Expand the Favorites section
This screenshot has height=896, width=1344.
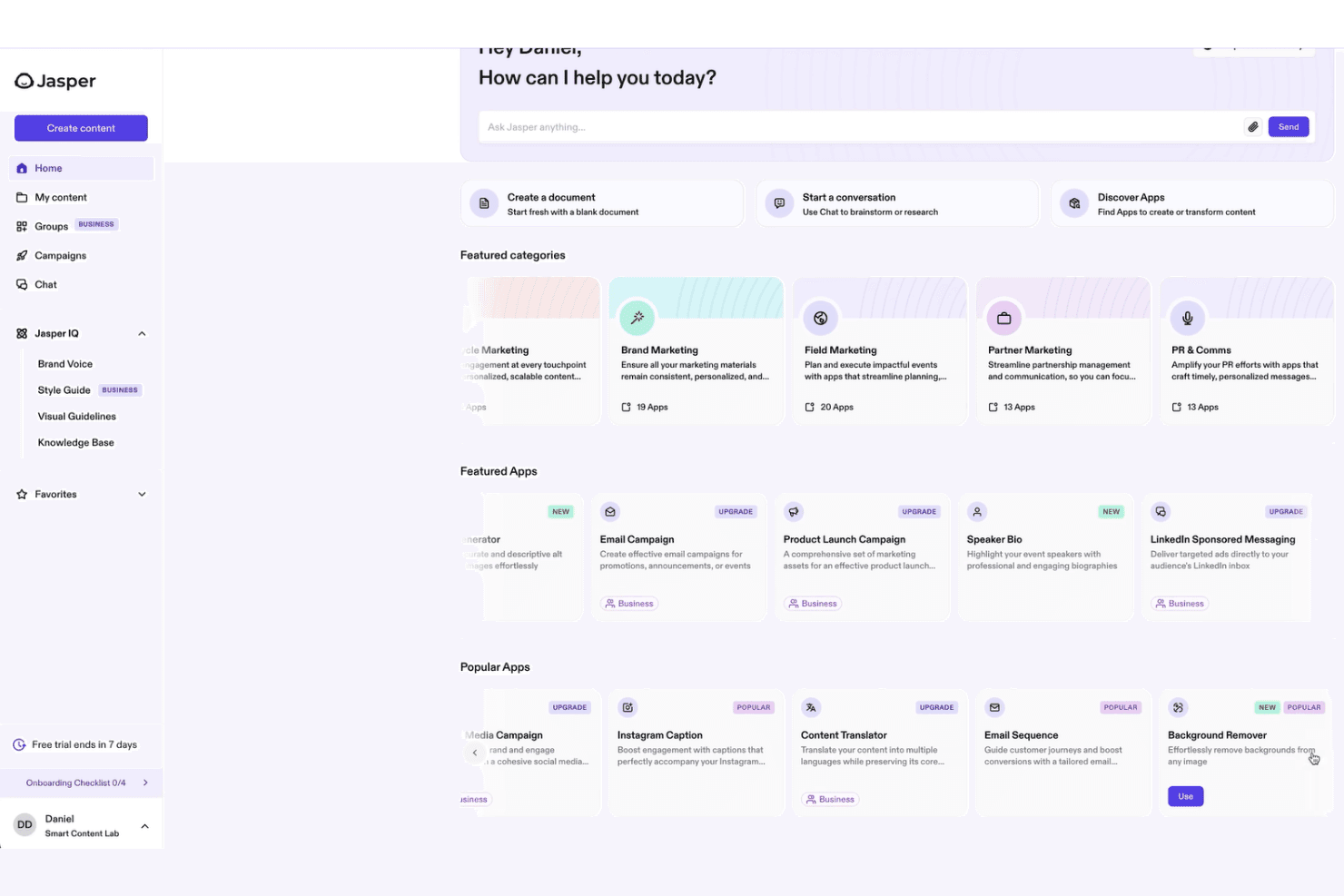[142, 495]
